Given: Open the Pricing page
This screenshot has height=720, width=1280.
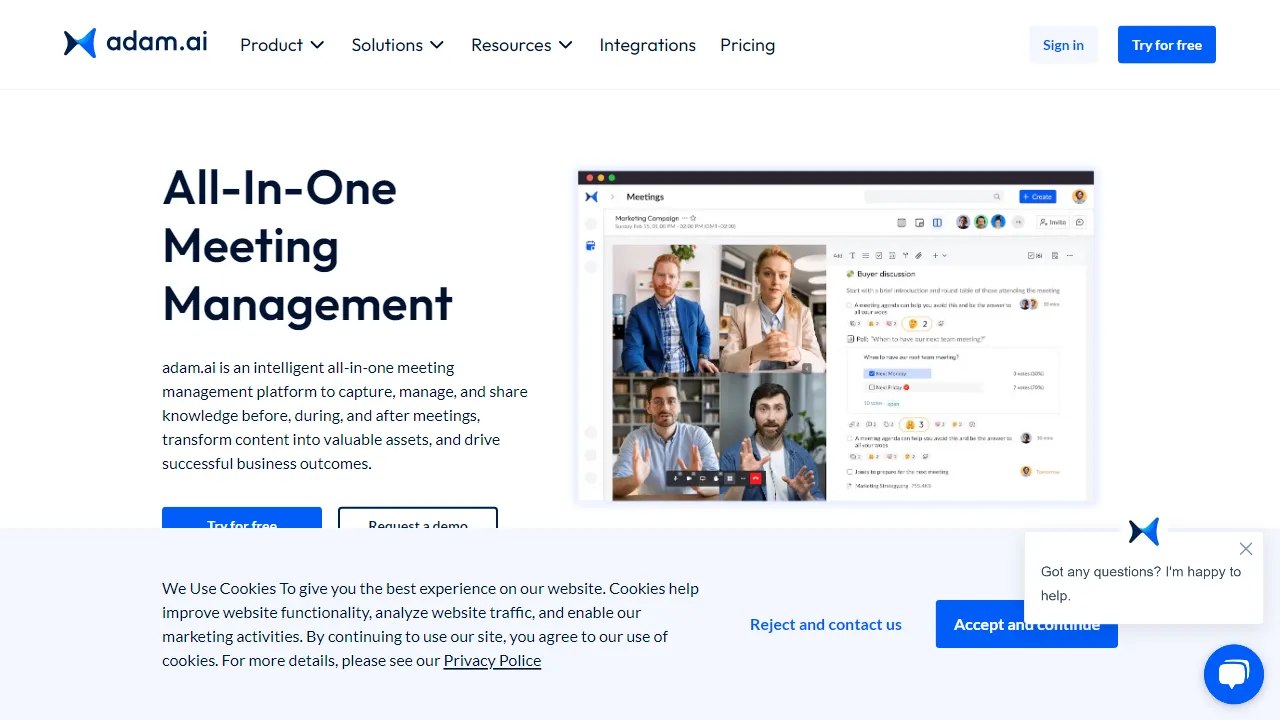Looking at the screenshot, I should click(x=747, y=45).
